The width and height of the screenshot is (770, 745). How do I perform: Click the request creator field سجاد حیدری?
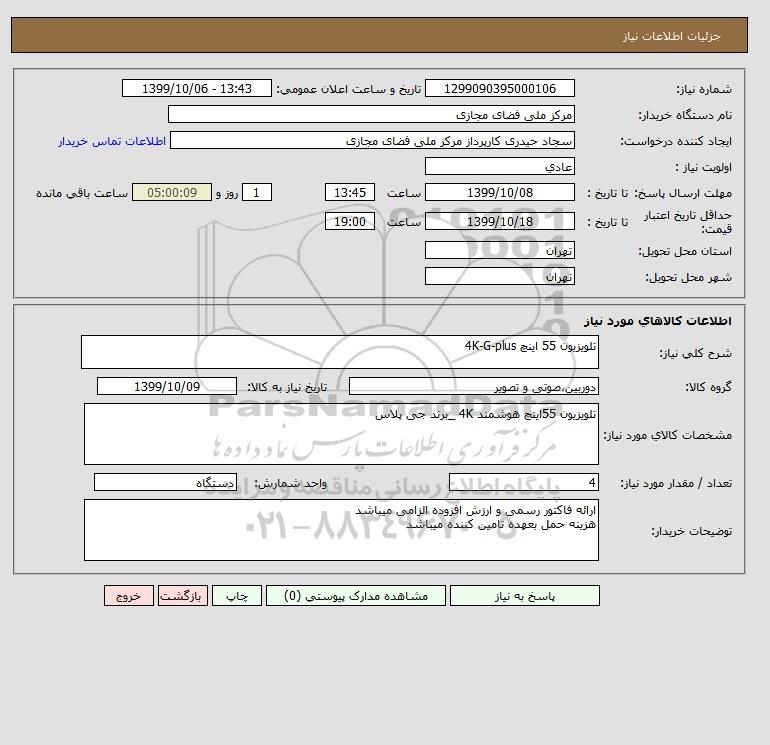[372, 140]
